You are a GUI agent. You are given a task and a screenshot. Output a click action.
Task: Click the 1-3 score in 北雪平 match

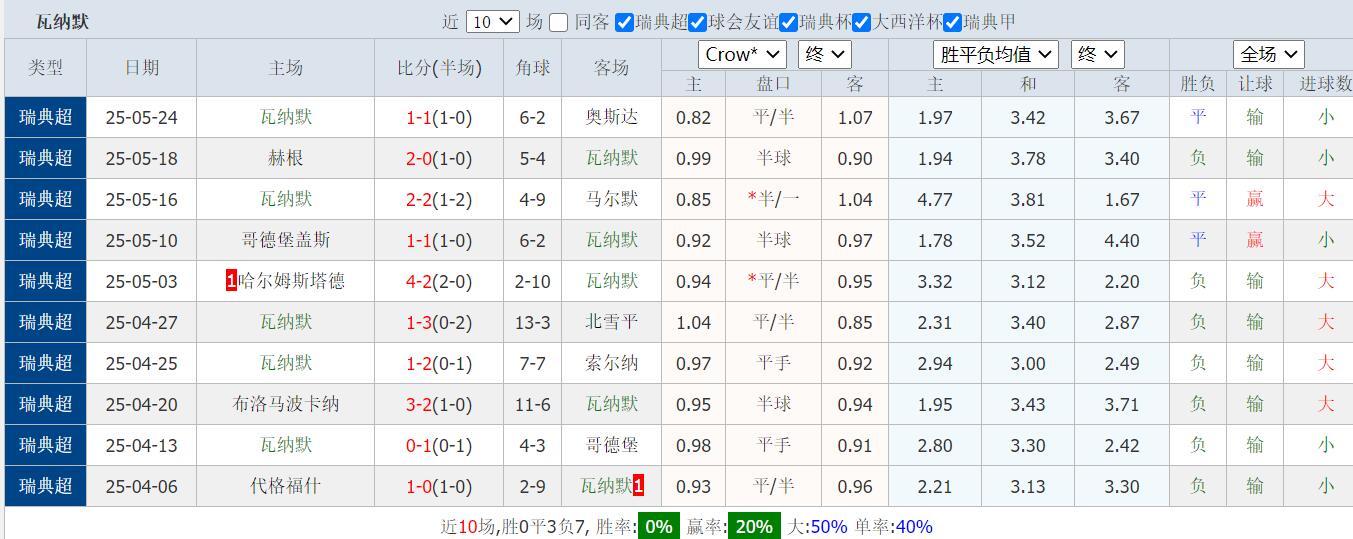pos(418,322)
